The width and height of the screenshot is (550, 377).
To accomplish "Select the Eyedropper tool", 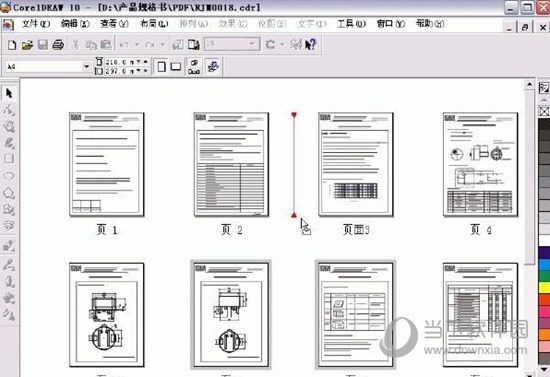I will [x=9, y=264].
